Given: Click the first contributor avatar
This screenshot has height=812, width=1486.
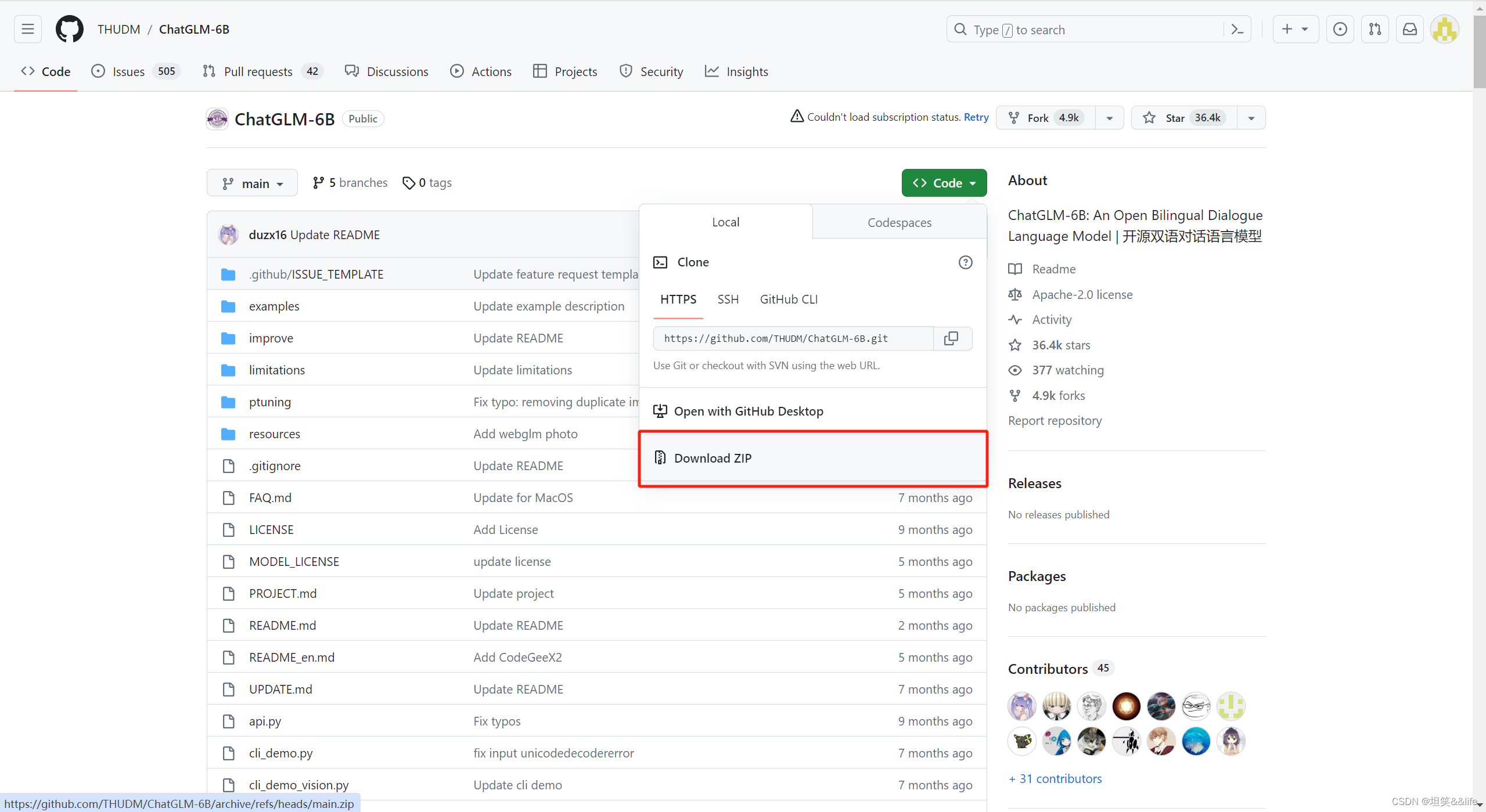Looking at the screenshot, I should pyautogui.click(x=1022, y=706).
